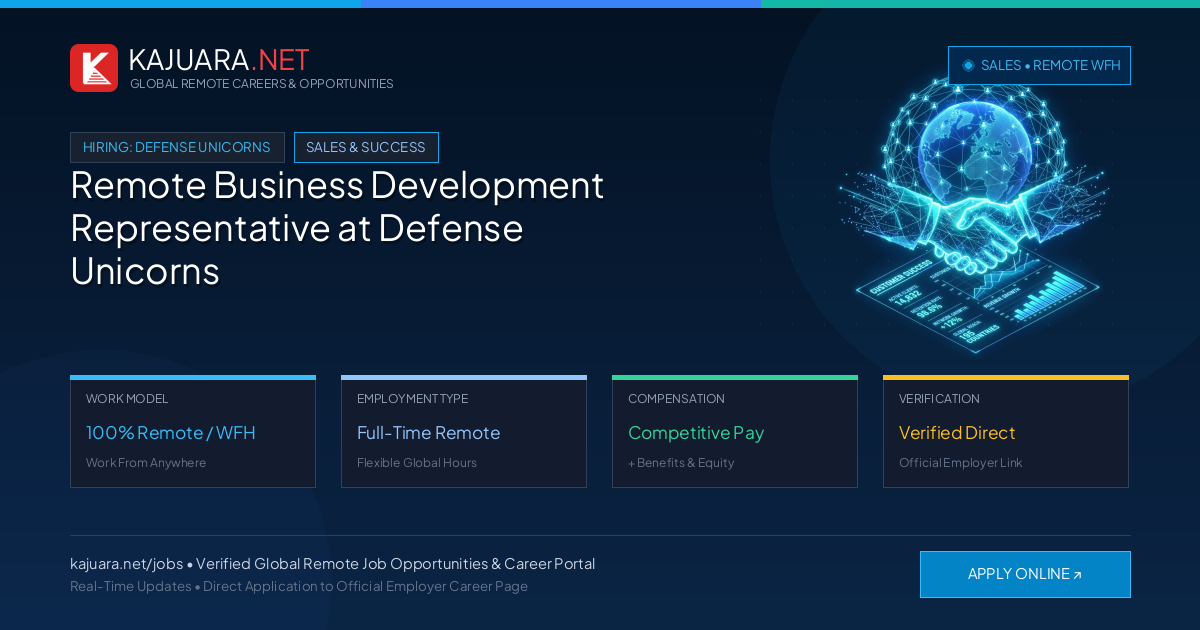This screenshot has height=630, width=1200.
Task: Click the '+ Benefits & Equity' caption
Action: (681, 463)
